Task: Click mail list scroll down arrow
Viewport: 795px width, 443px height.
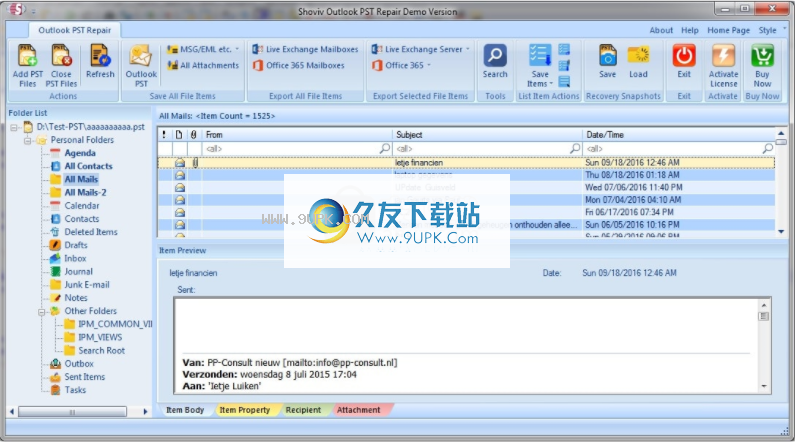Action: [x=781, y=232]
